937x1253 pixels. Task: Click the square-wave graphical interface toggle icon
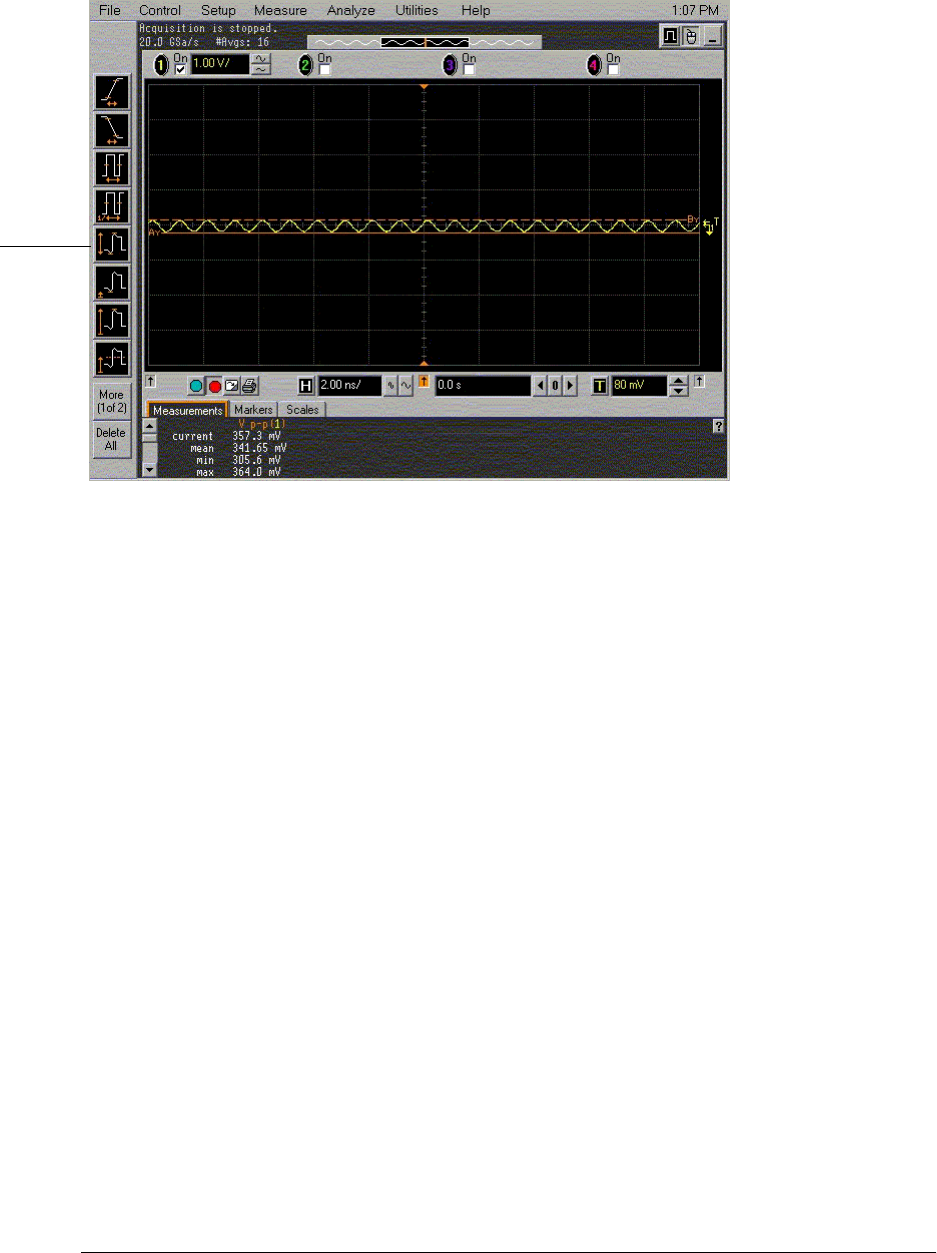[x=669, y=36]
